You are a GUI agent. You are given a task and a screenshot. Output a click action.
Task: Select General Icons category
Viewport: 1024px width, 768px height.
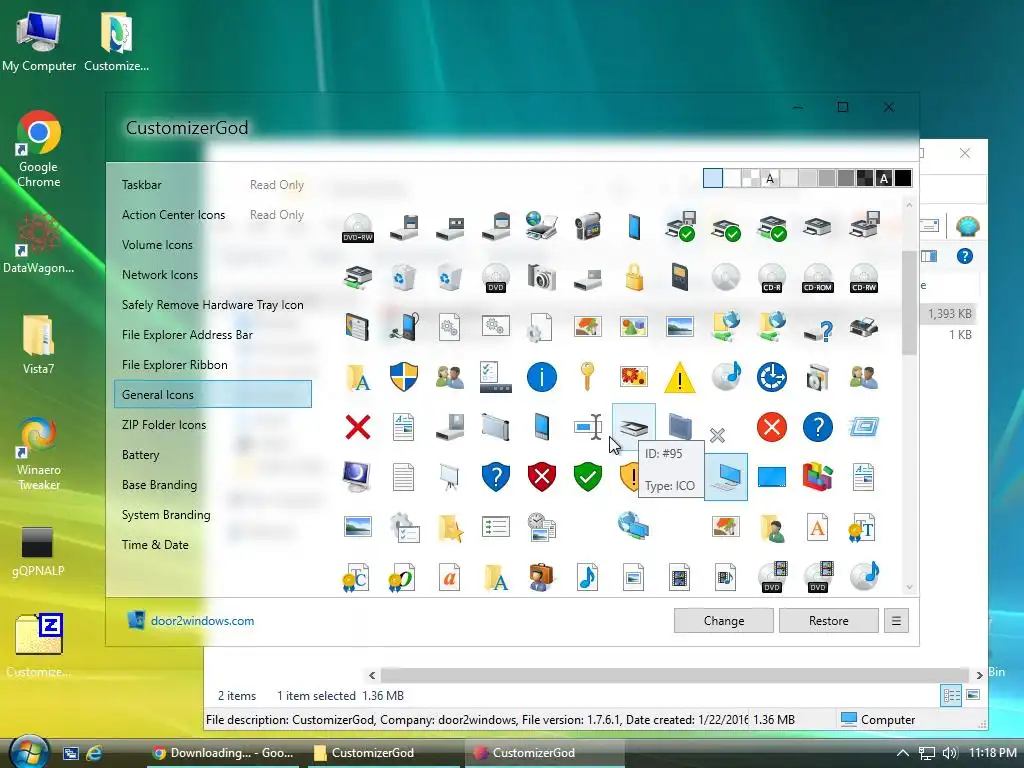pos(213,394)
